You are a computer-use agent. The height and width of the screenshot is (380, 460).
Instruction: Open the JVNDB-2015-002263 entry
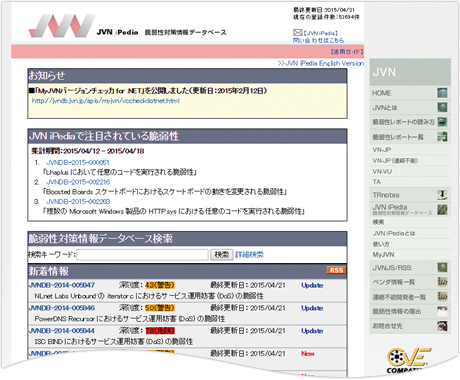(78, 202)
